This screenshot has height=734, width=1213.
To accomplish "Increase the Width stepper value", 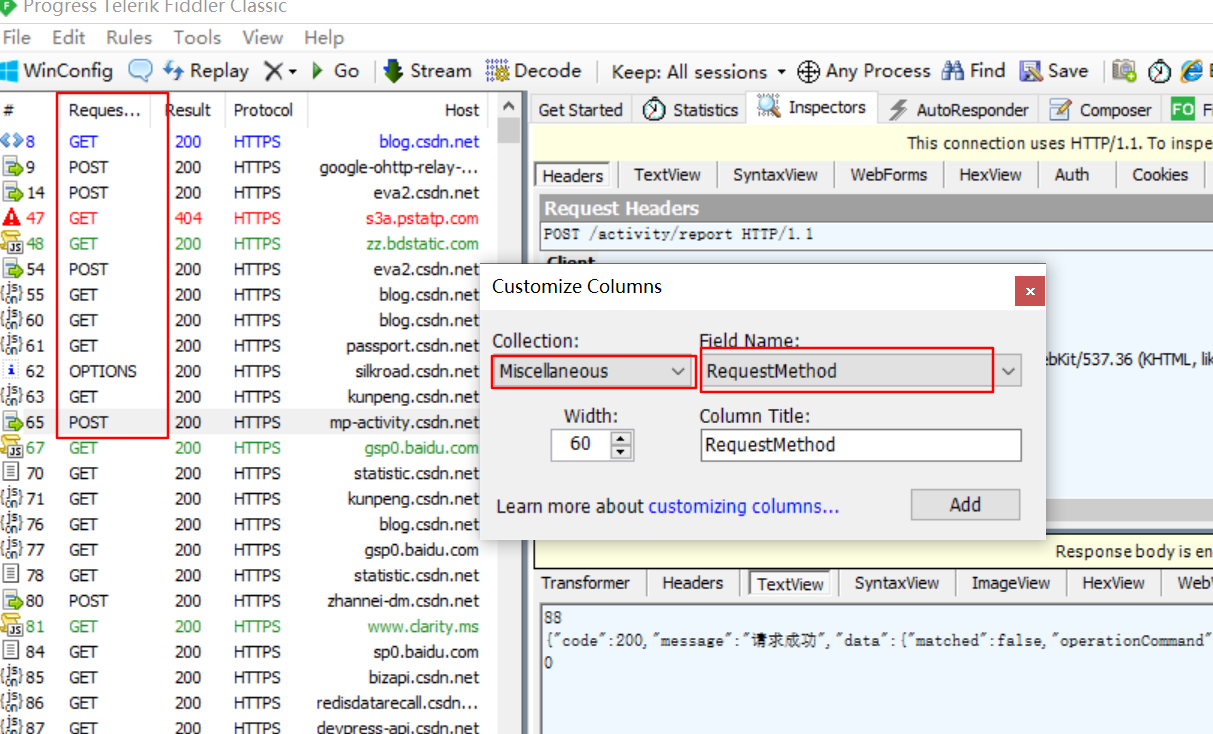I will coord(622,437).
